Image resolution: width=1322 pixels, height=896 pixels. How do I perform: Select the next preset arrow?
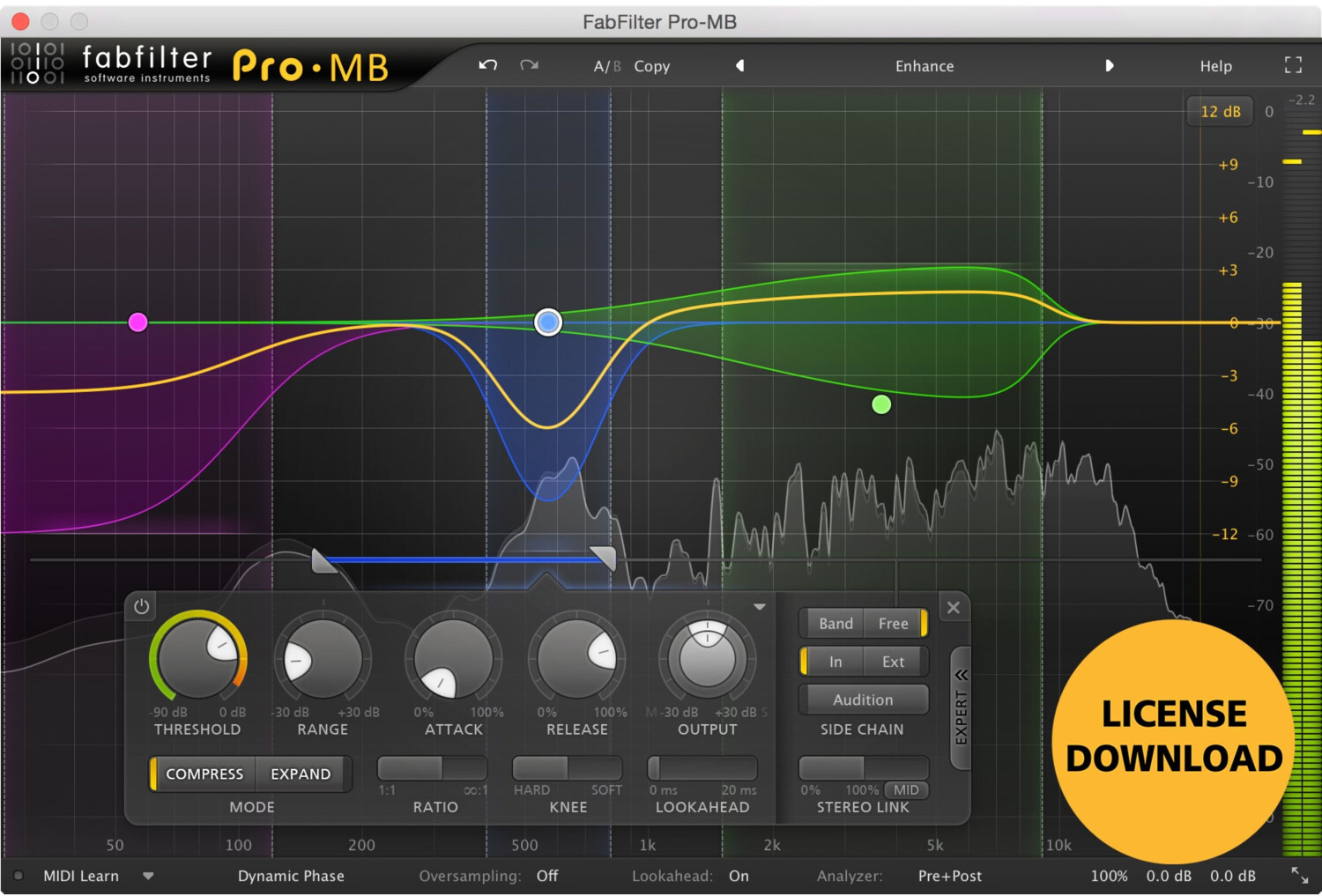tap(1110, 65)
